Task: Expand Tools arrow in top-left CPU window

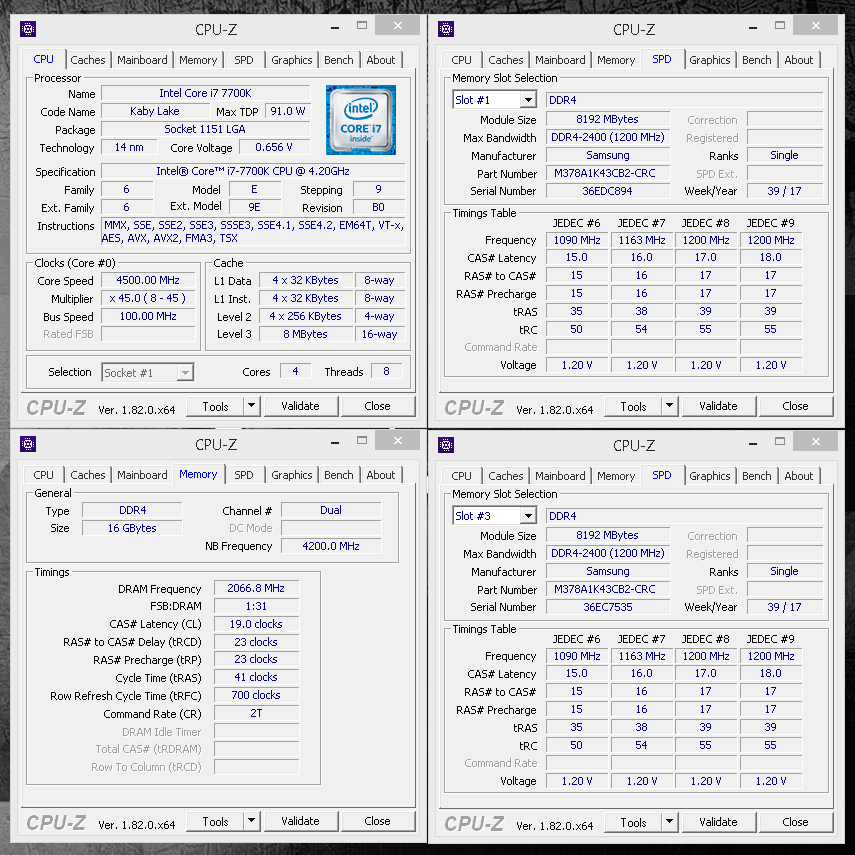Action: 251,406
